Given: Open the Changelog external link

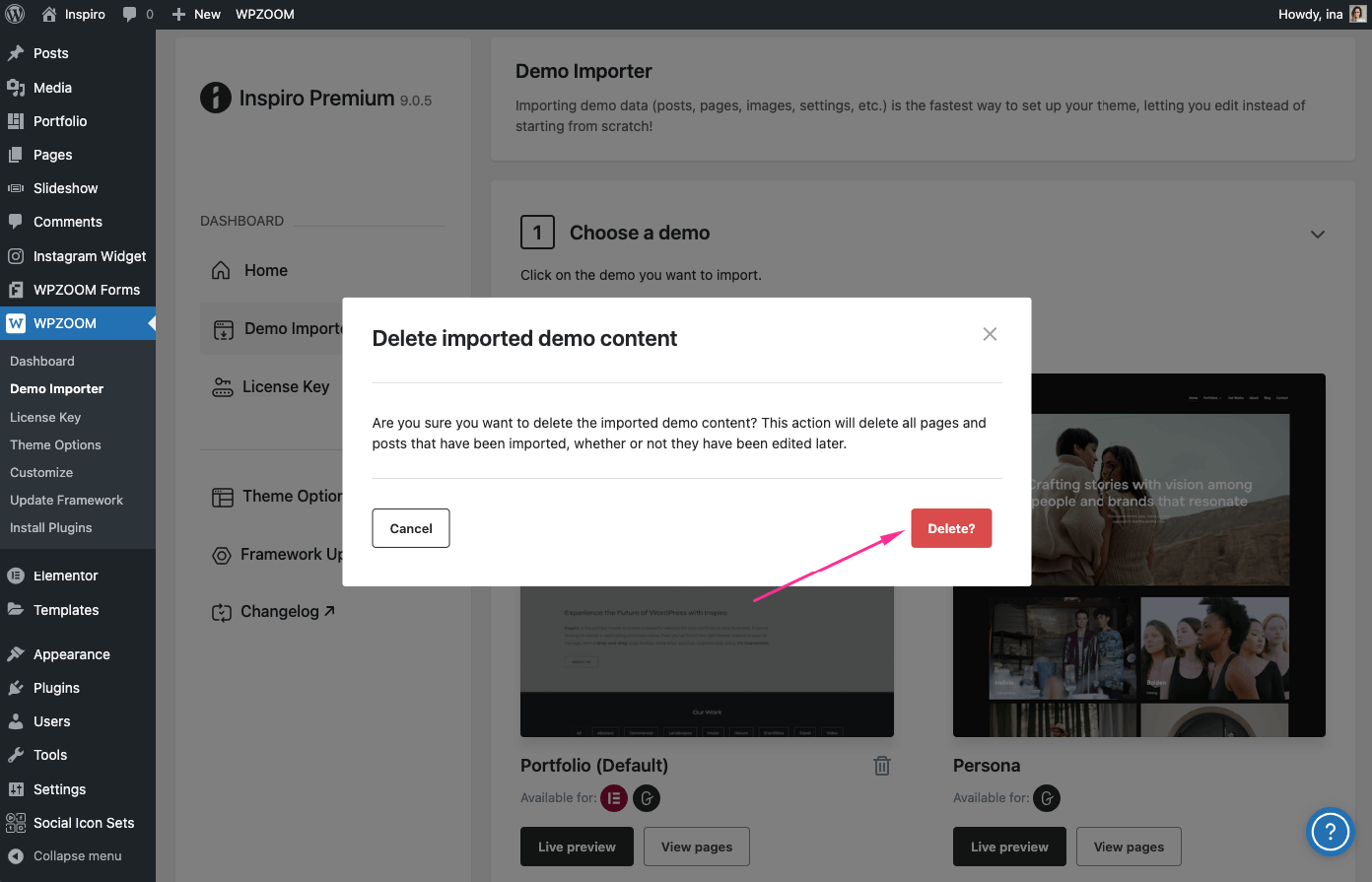Looking at the screenshot, I should tap(273, 612).
